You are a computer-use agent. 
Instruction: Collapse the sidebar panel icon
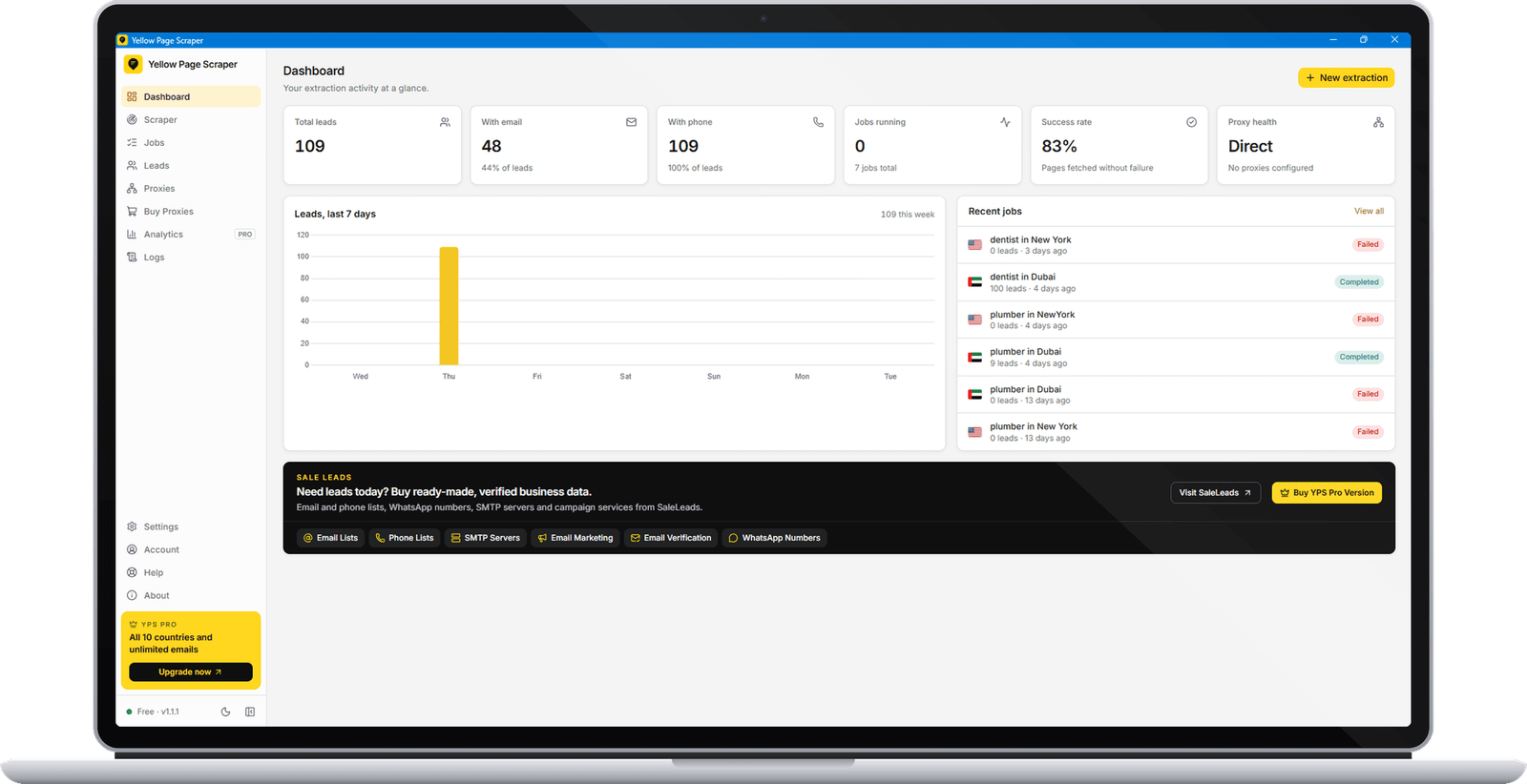(x=250, y=712)
